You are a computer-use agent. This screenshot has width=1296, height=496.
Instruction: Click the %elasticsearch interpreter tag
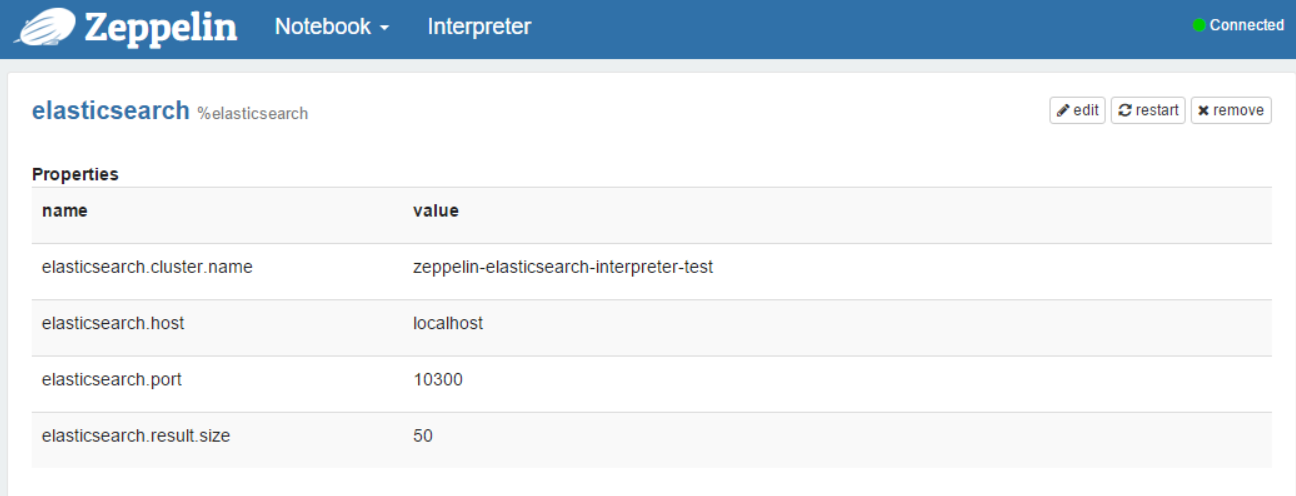[x=252, y=114]
